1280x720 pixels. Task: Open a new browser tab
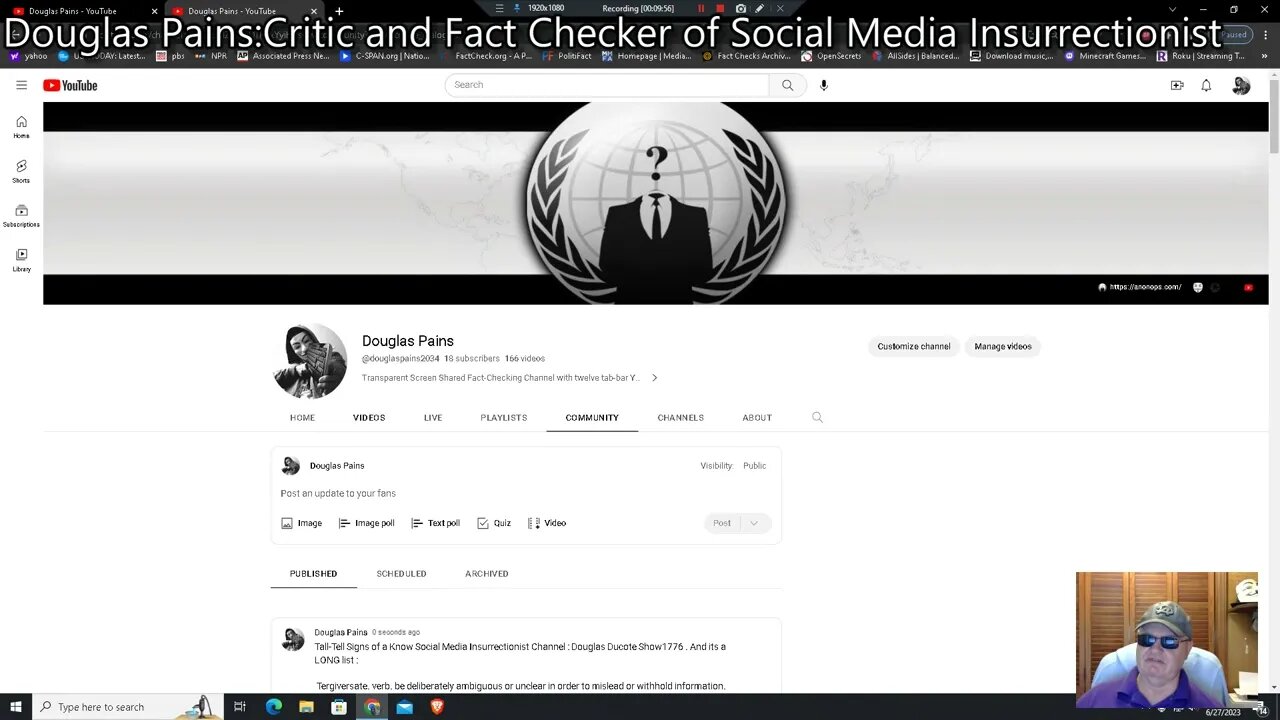point(339,11)
